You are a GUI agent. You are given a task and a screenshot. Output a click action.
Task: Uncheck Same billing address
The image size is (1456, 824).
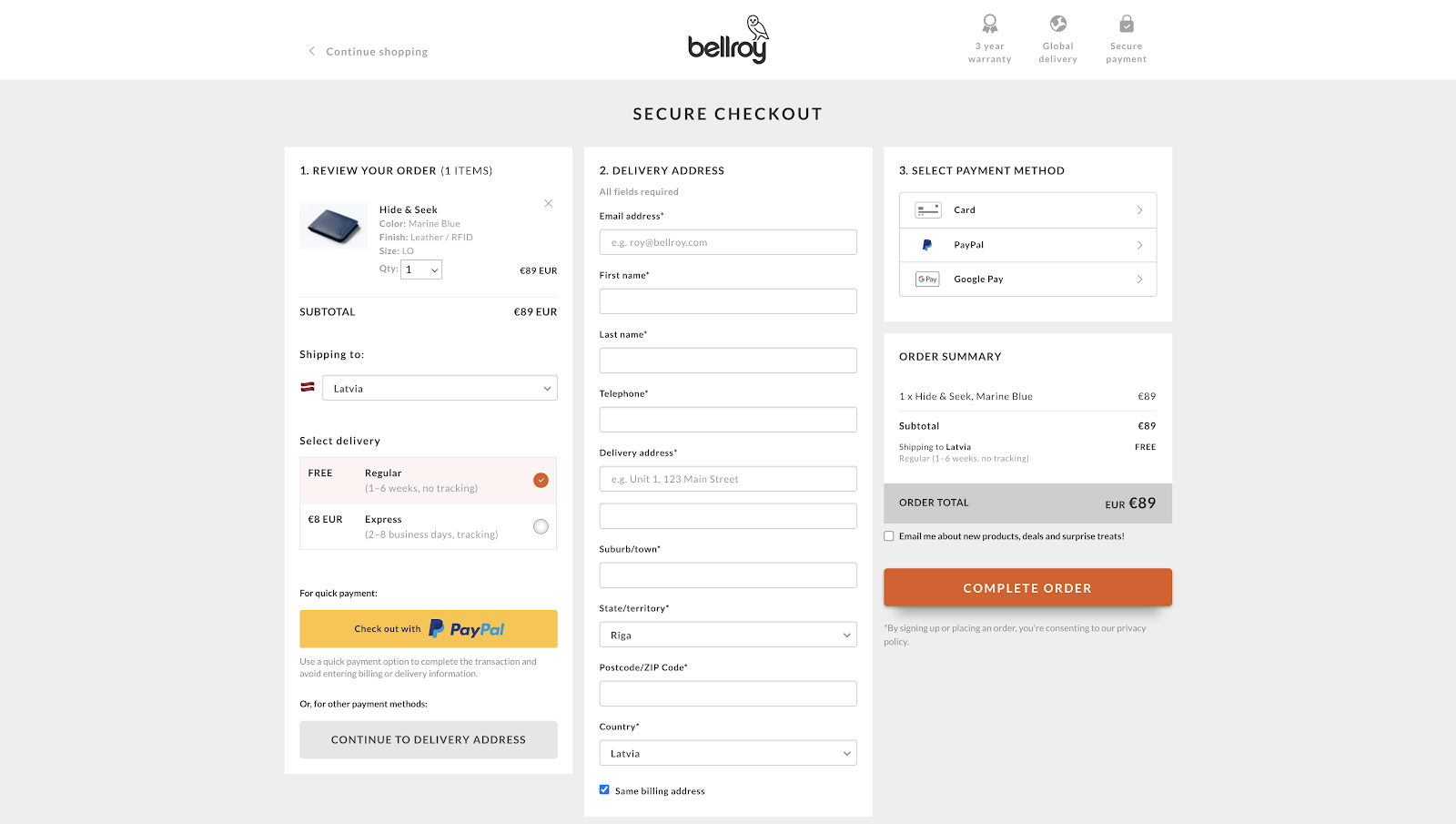tap(604, 789)
